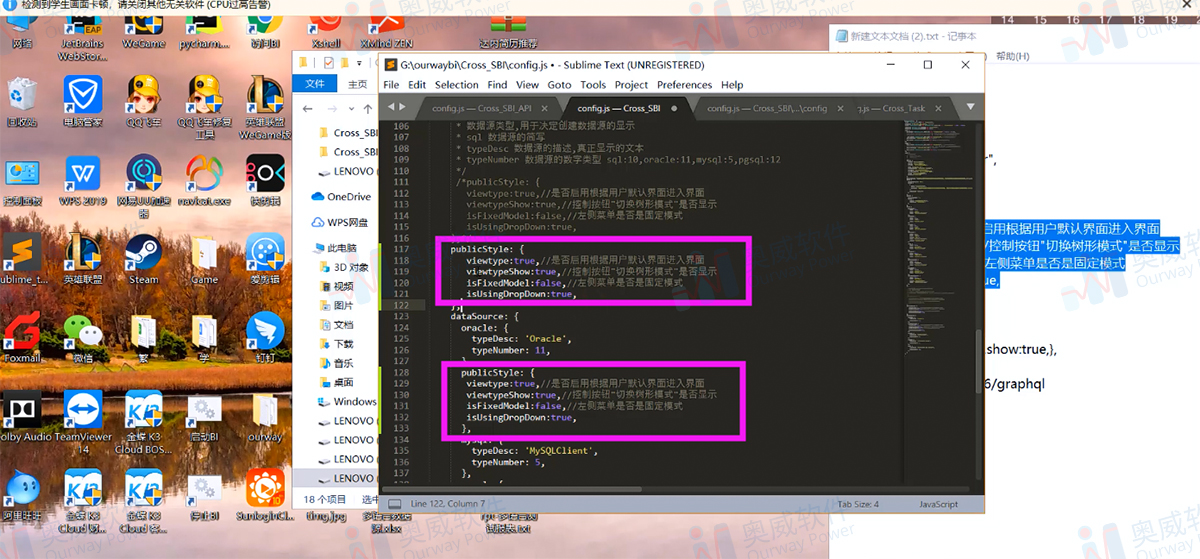
Task: Select OneDrive in Explorer navigation pane
Action: (340, 197)
